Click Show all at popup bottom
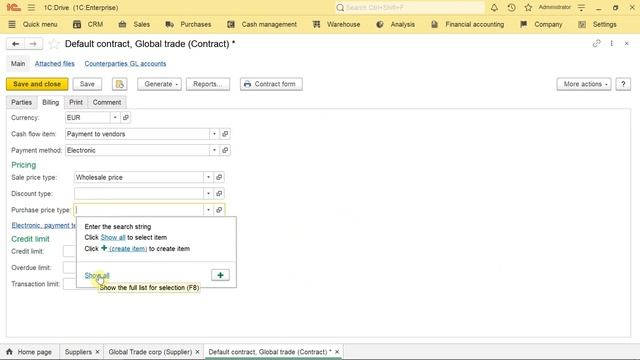The image size is (640, 360). 97,276
